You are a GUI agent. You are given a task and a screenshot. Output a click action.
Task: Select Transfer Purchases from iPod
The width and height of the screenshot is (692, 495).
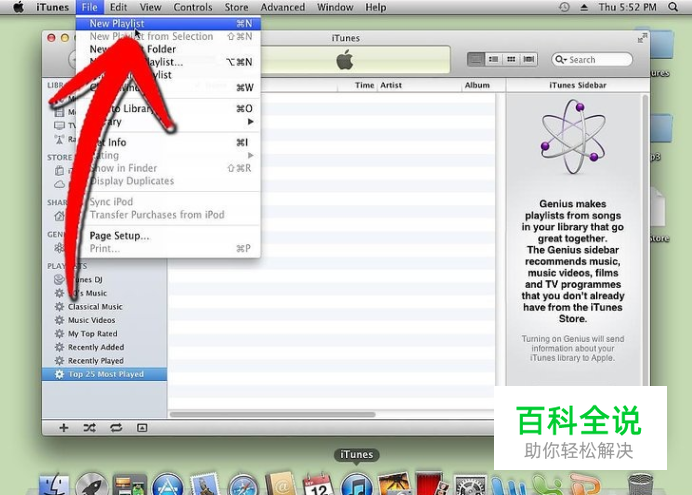tap(168, 214)
